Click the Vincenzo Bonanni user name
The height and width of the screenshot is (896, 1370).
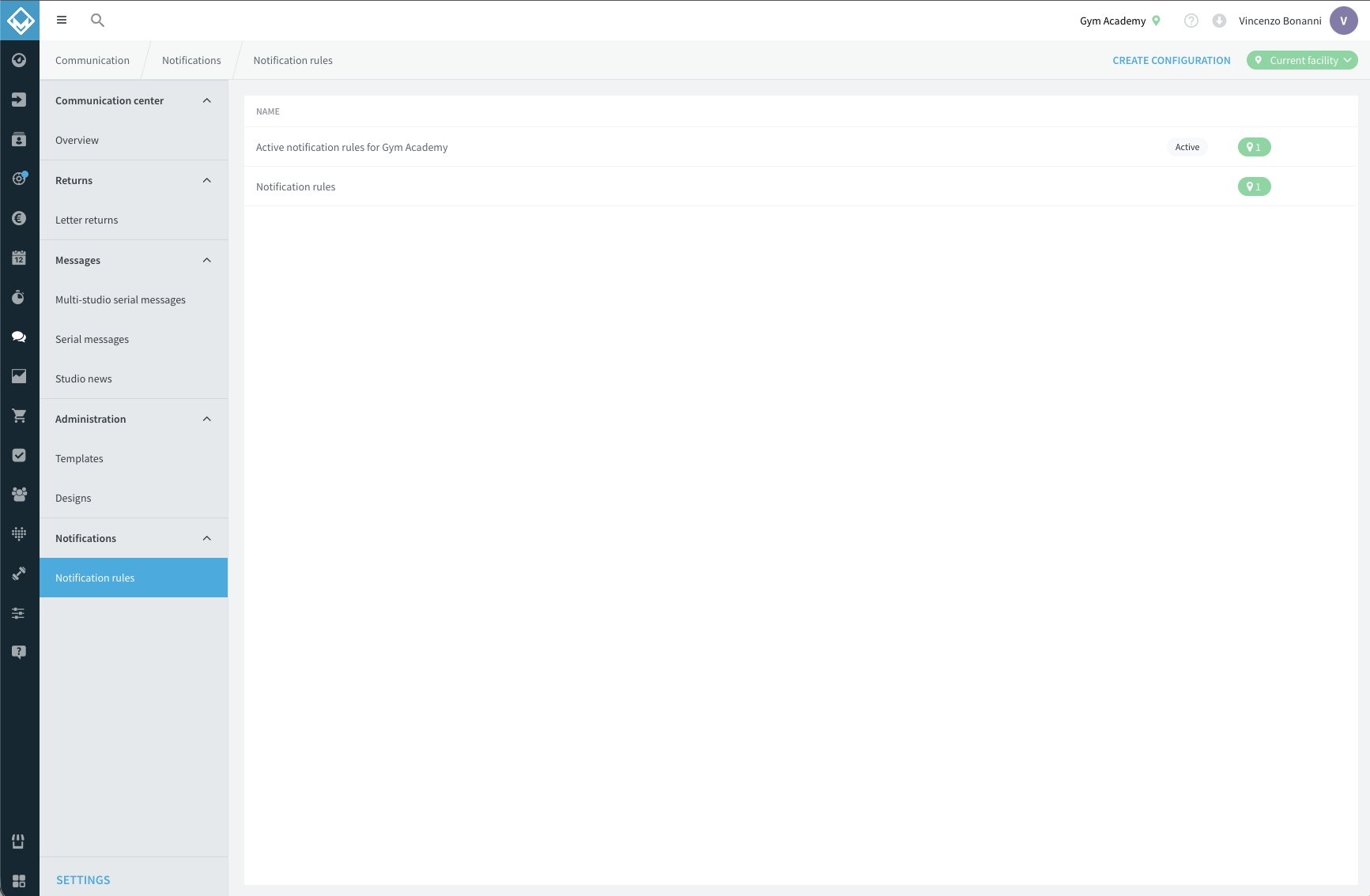1280,21
